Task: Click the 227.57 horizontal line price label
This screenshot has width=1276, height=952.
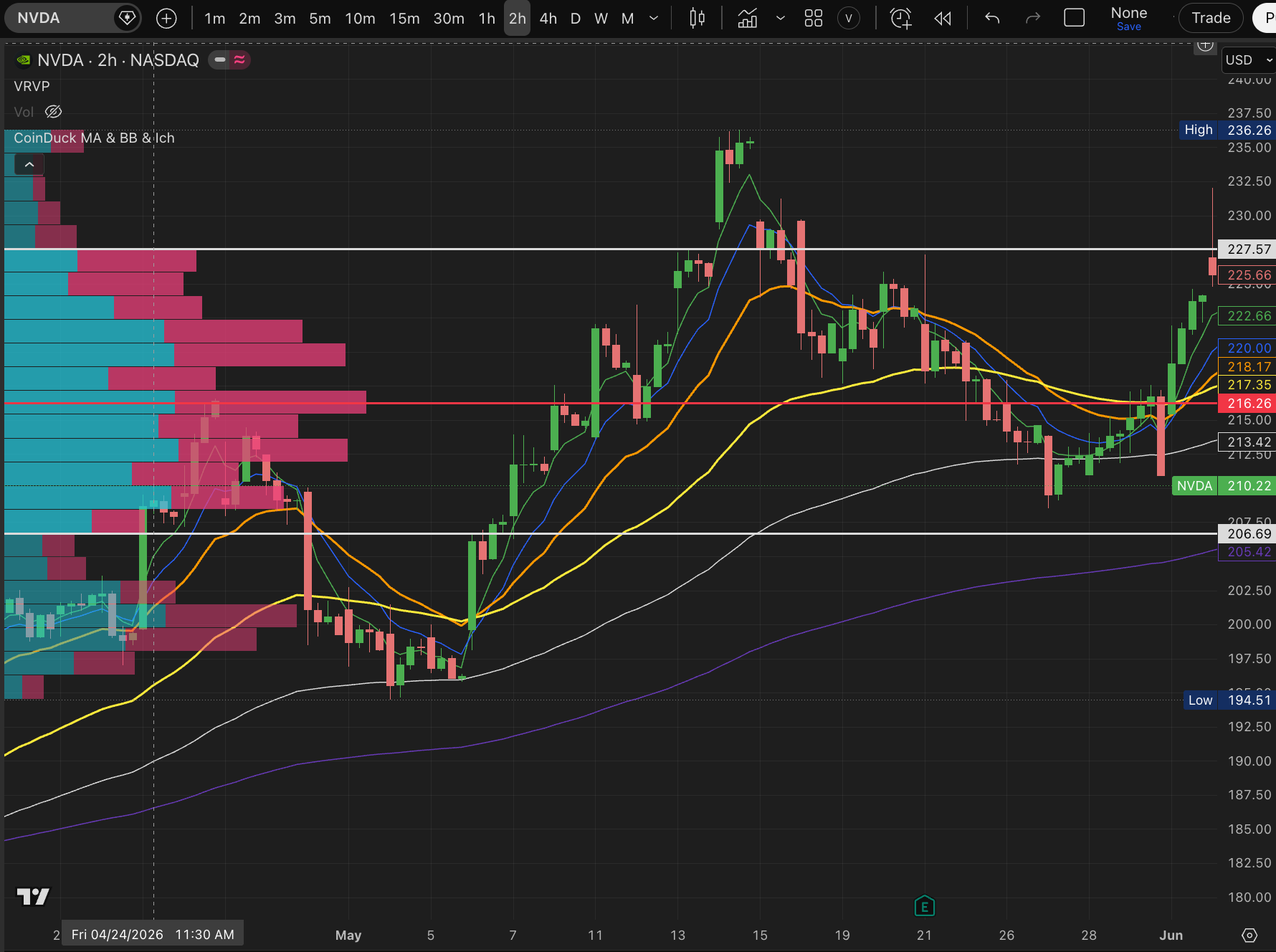Action: 1247,249
